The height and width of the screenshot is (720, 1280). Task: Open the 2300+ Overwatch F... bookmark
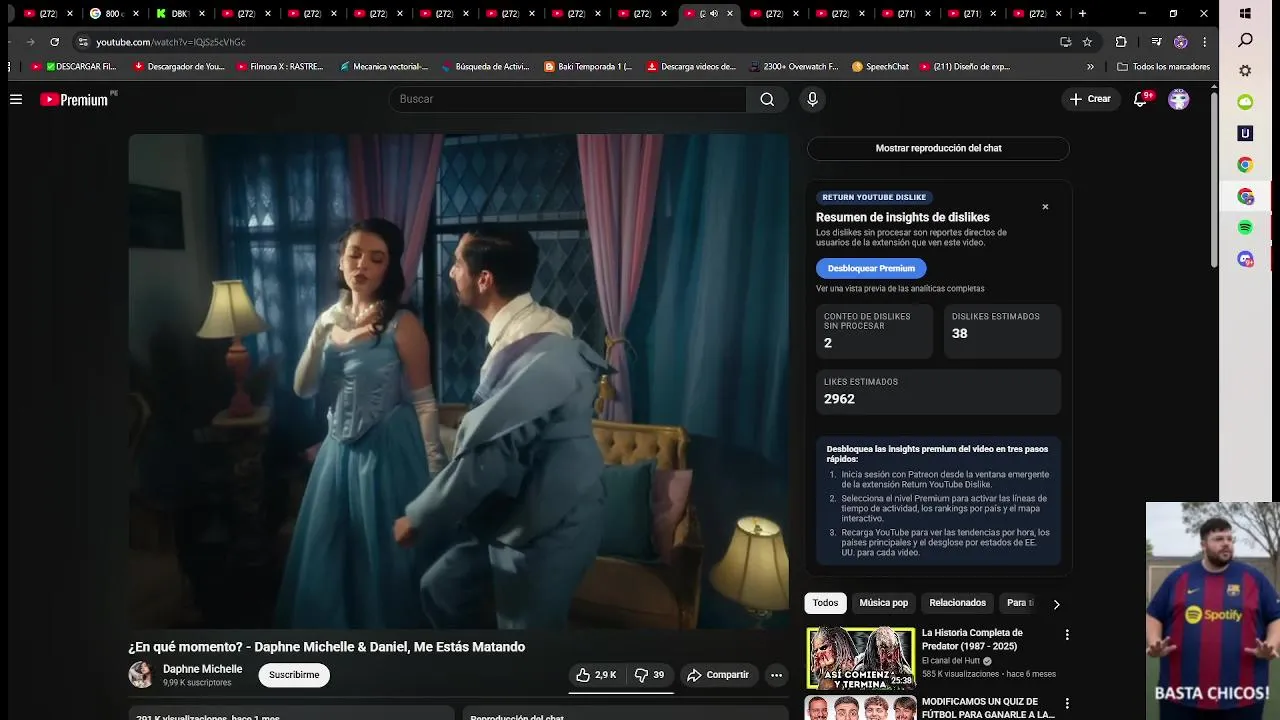[x=794, y=67]
